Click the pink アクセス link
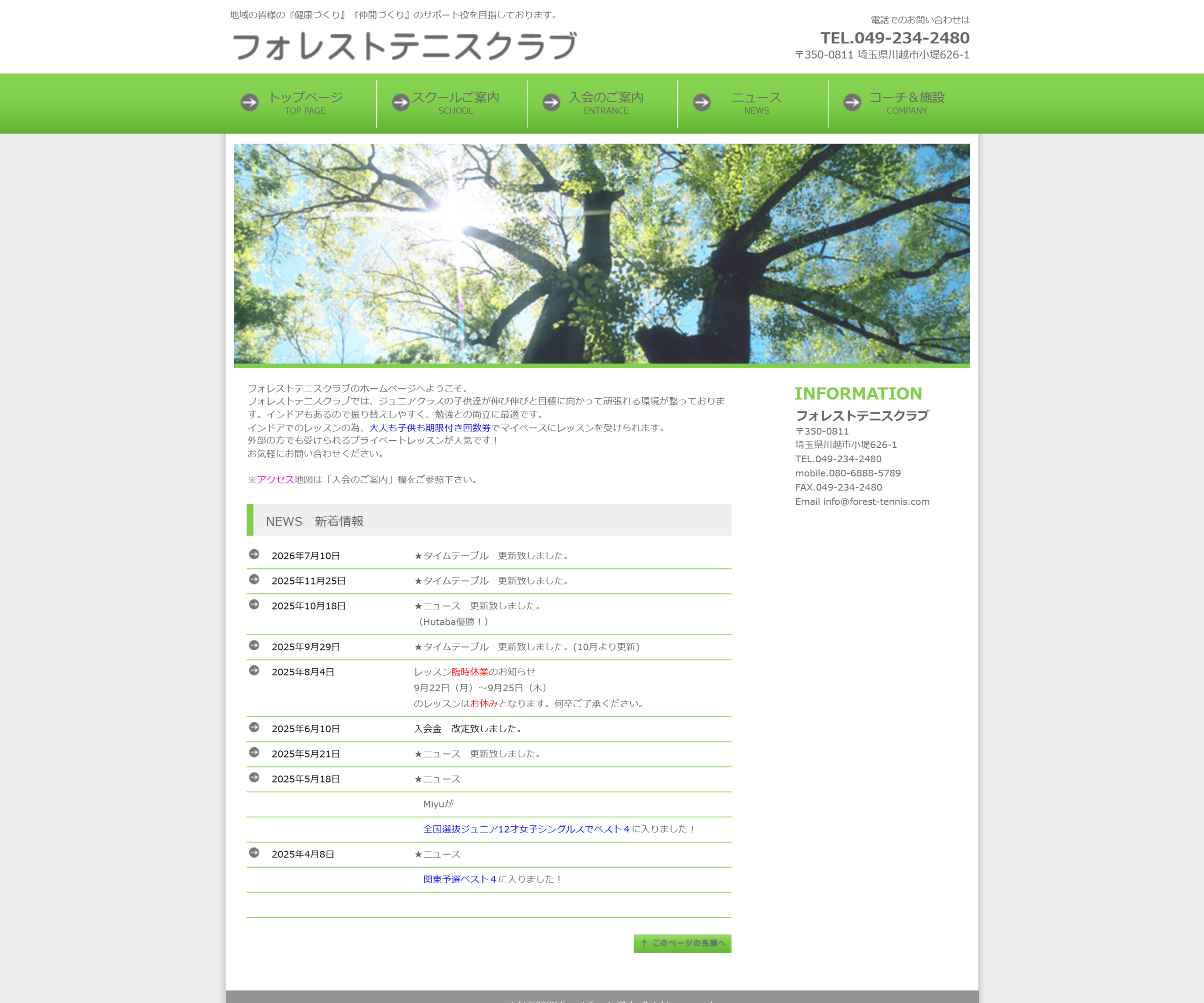 (275, 480)
